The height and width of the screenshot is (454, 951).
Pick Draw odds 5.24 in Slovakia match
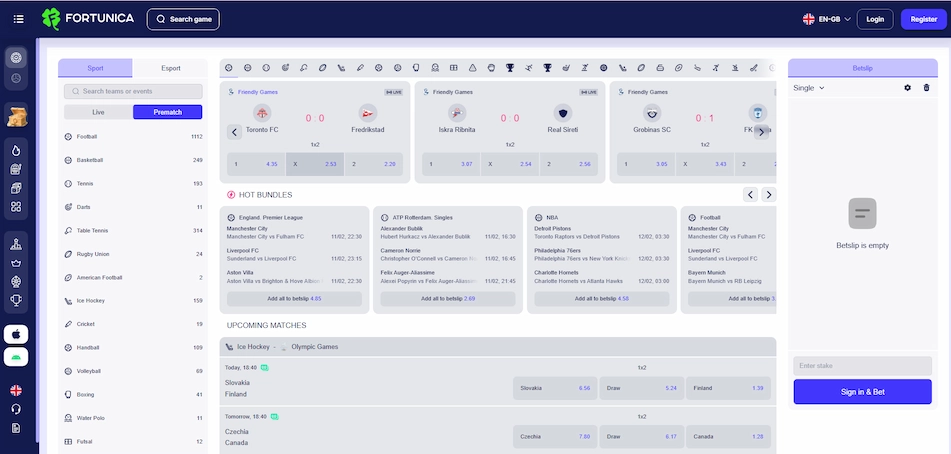coord(642,388)
